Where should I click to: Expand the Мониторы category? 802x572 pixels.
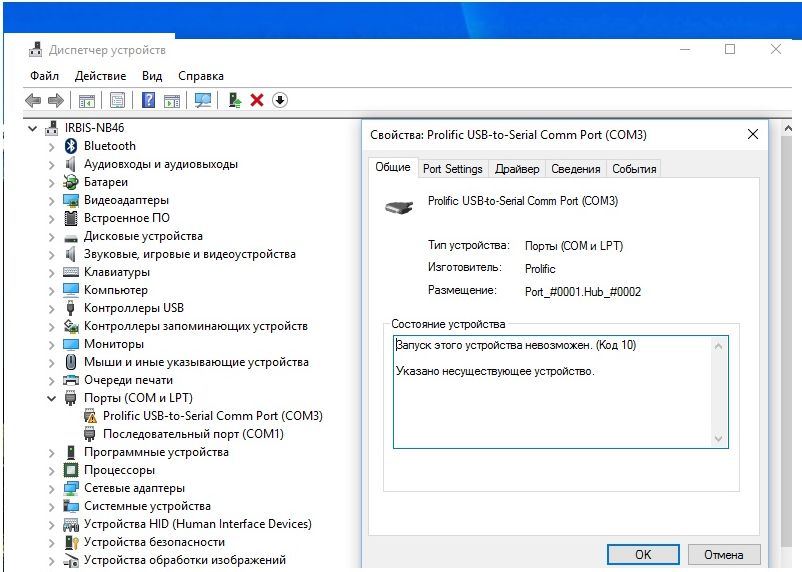point(51,345)
